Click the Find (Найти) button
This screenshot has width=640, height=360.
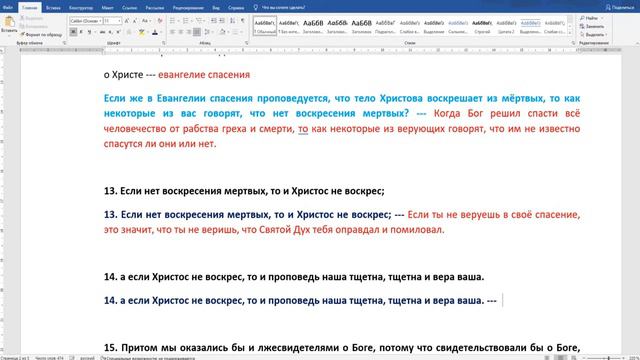(590, 18)
